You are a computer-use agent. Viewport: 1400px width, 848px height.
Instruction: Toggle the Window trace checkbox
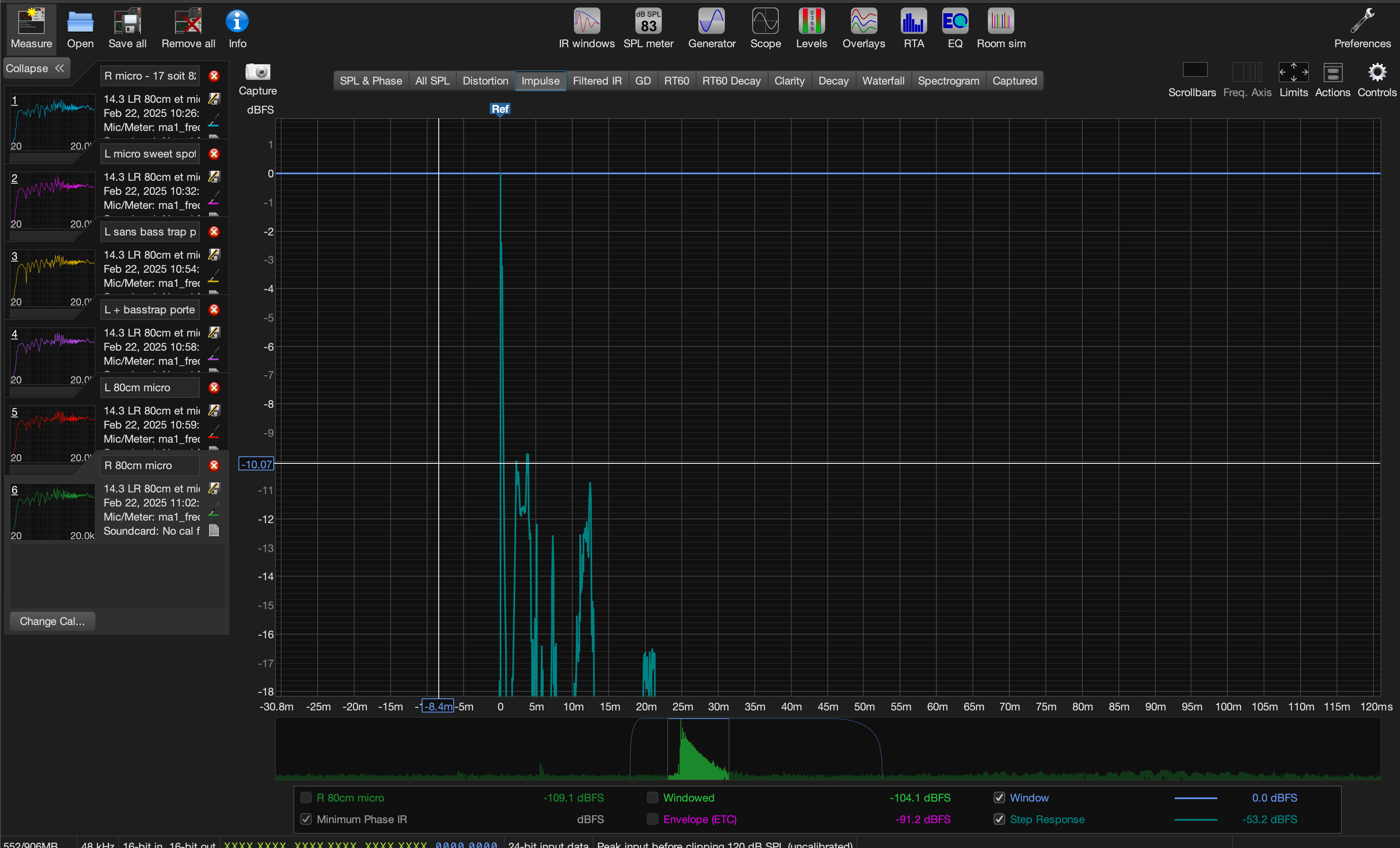tap(999, 797)
